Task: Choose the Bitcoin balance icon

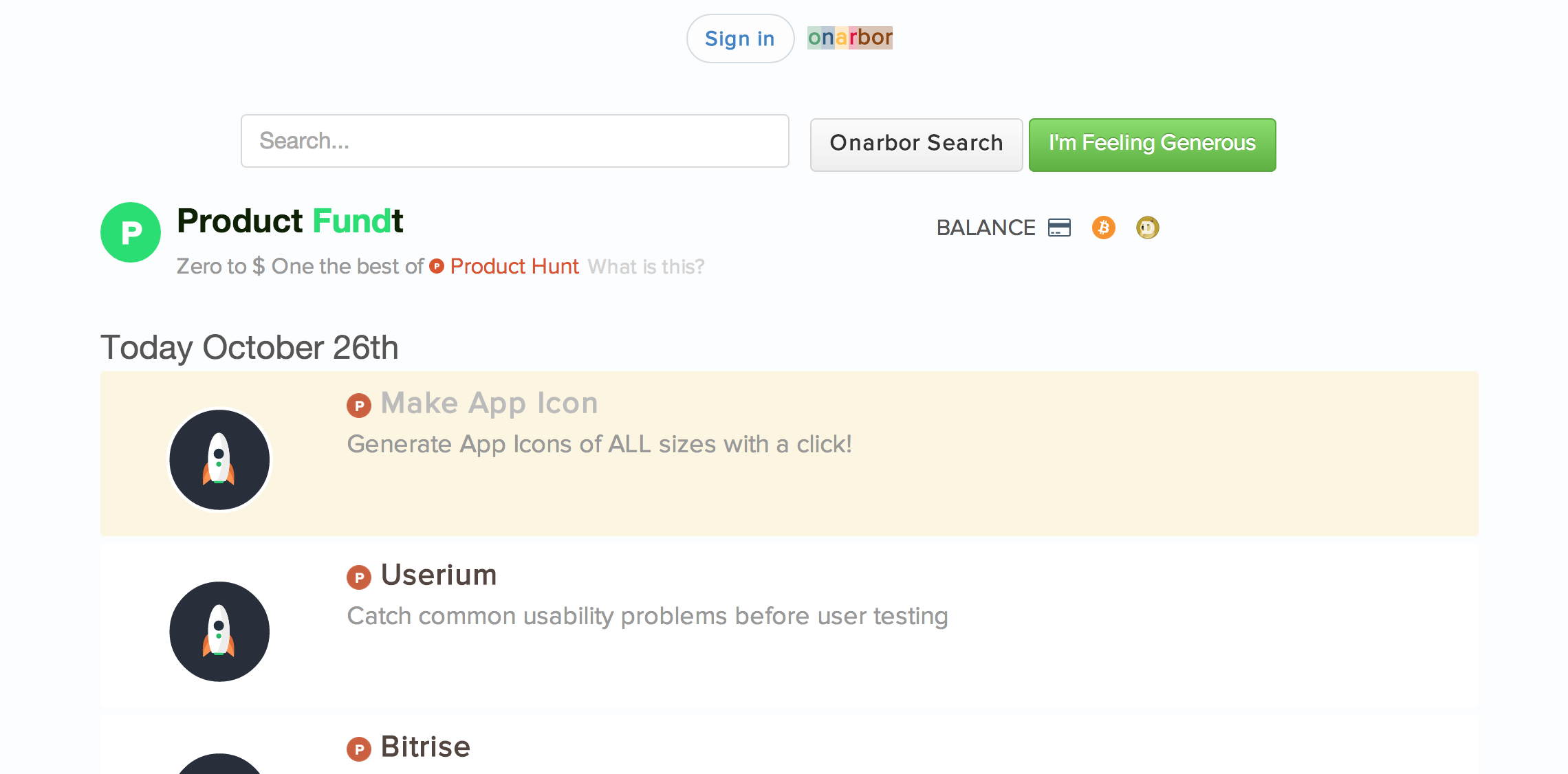Action: point(1104,228)
